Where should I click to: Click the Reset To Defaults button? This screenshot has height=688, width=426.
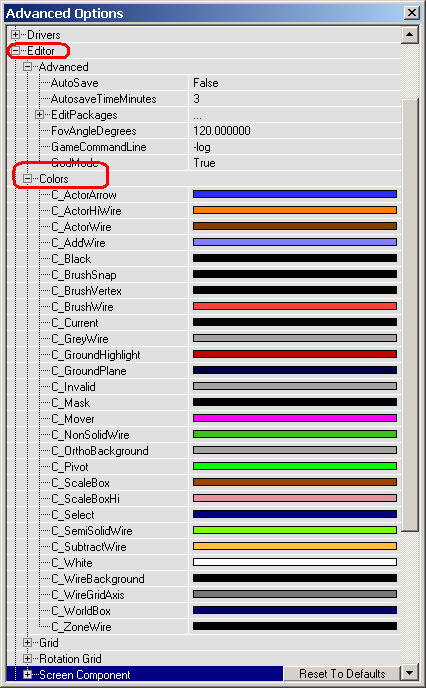(342, 674)
